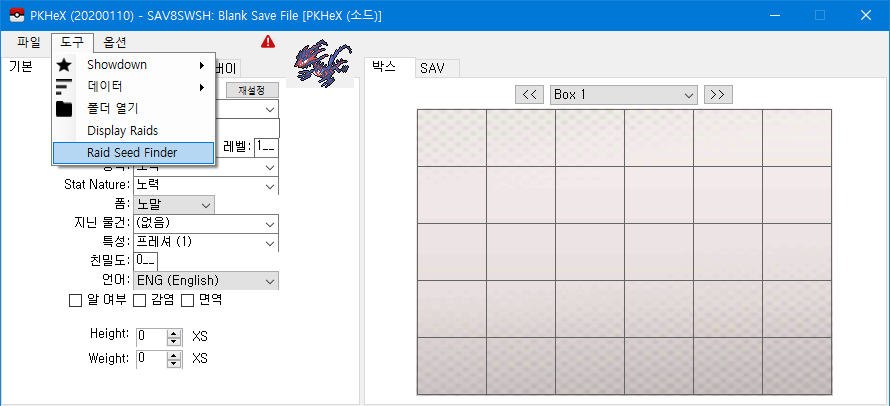Toggle the 감염 checkbox
The image size is (890, 406).
pos(140,300)
